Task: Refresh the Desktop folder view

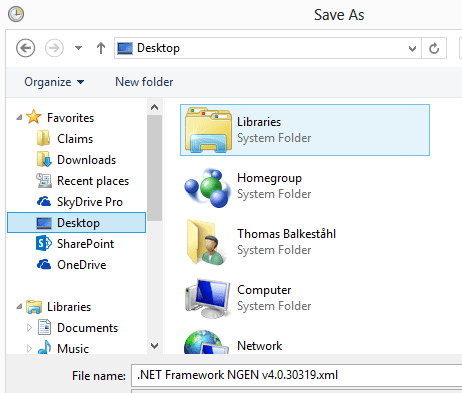Action: pos(434,48)
